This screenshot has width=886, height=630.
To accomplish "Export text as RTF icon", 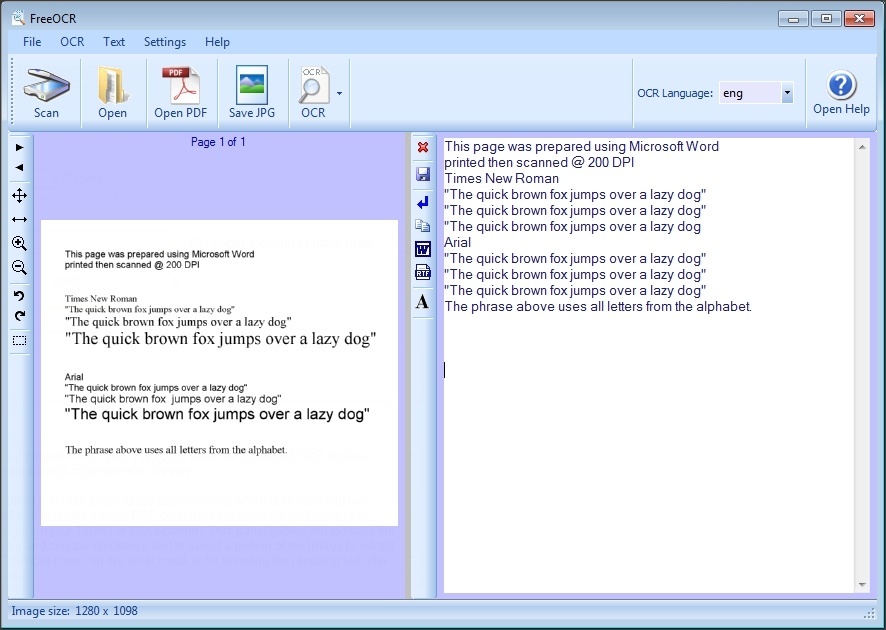I will (x=423, y=272).
